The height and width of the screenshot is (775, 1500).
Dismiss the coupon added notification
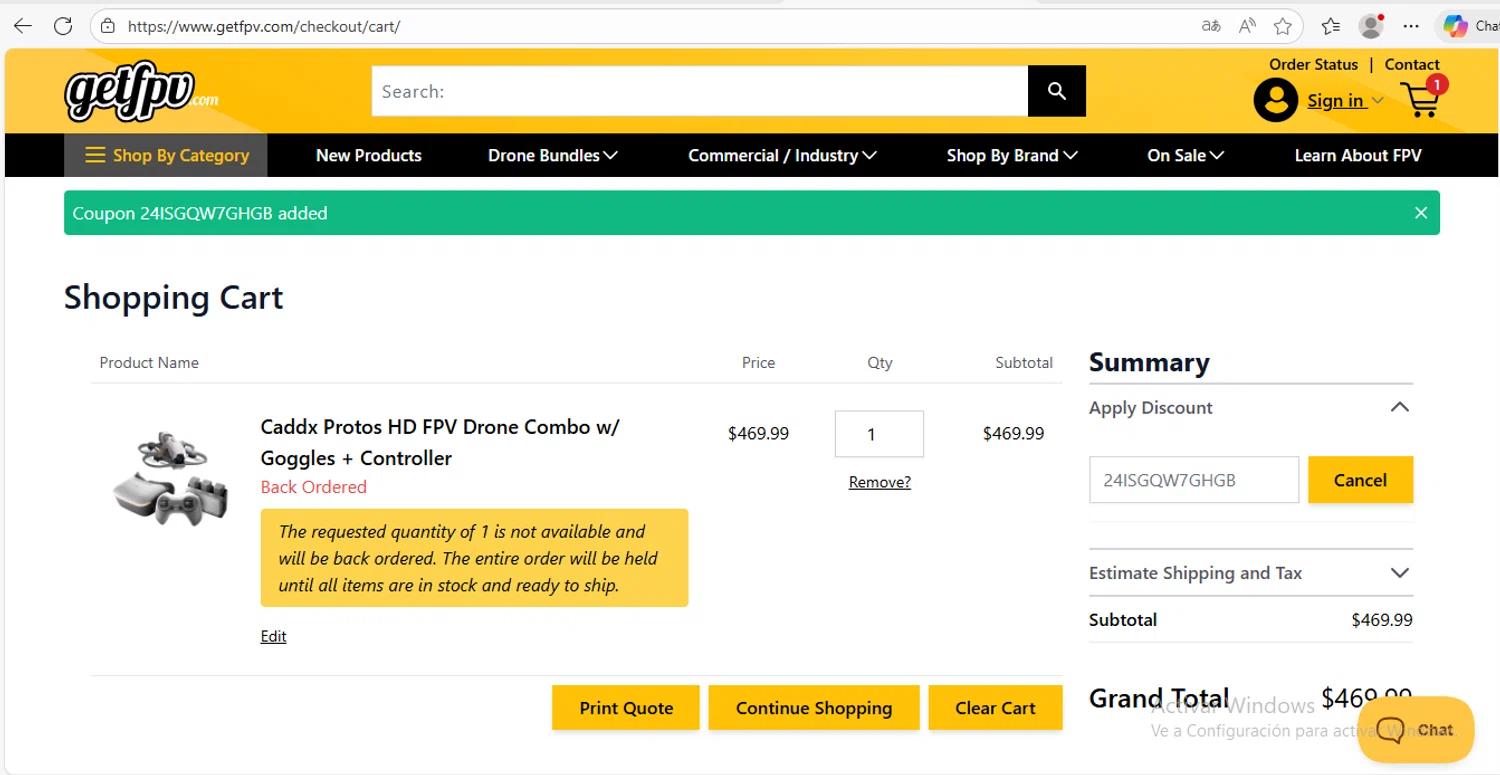1421,213
